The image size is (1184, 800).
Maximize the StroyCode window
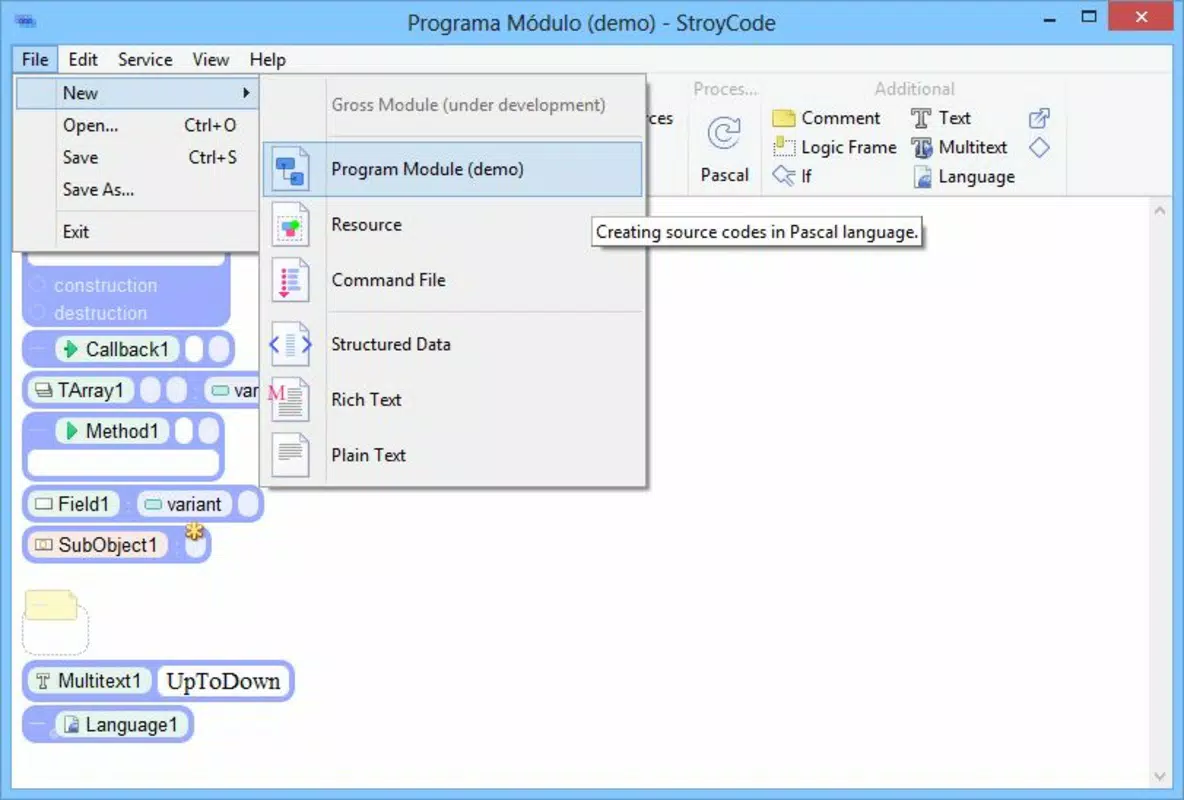pos(1088,17)
